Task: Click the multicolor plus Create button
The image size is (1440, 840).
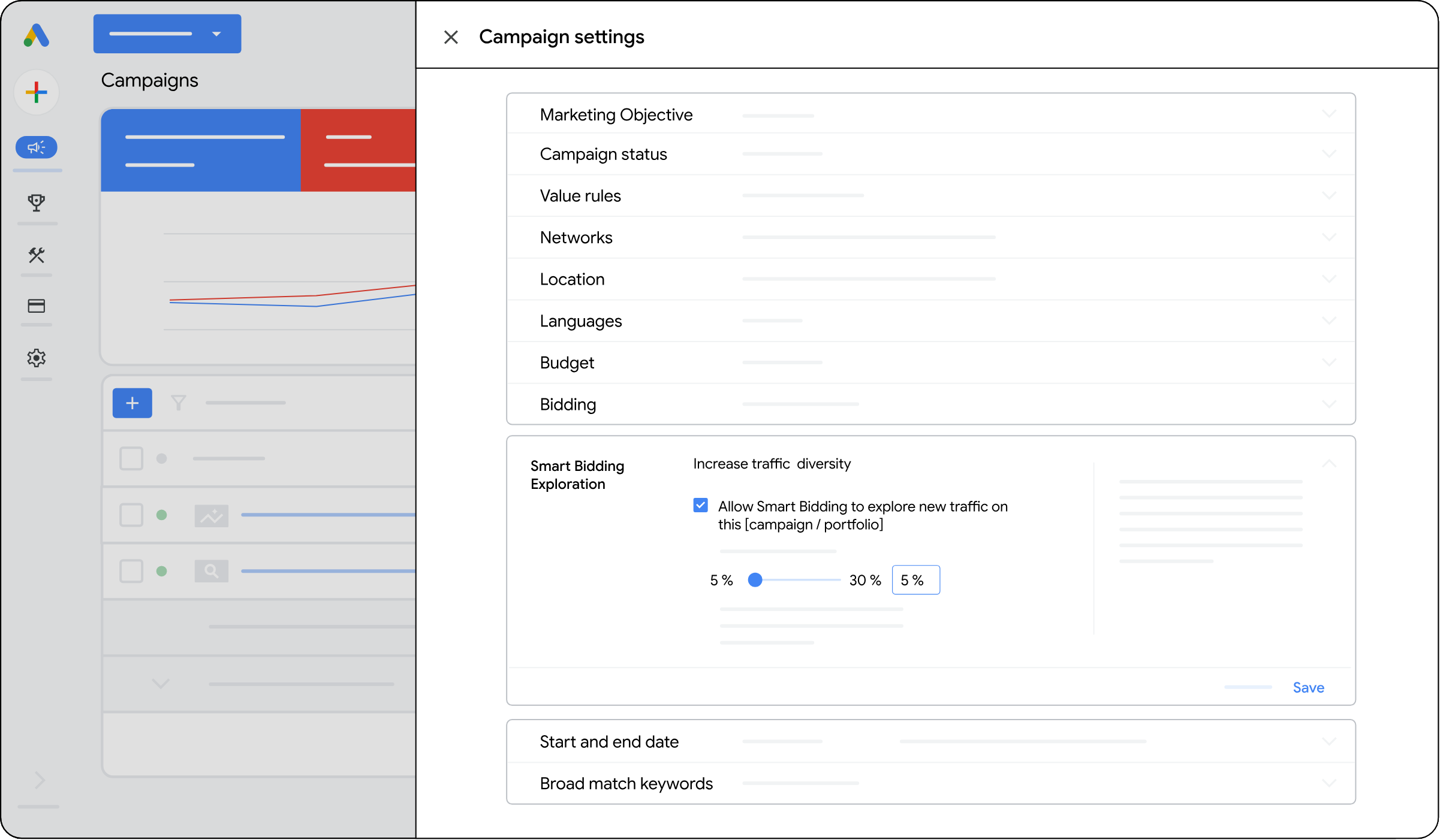Action: pos(37,92)
